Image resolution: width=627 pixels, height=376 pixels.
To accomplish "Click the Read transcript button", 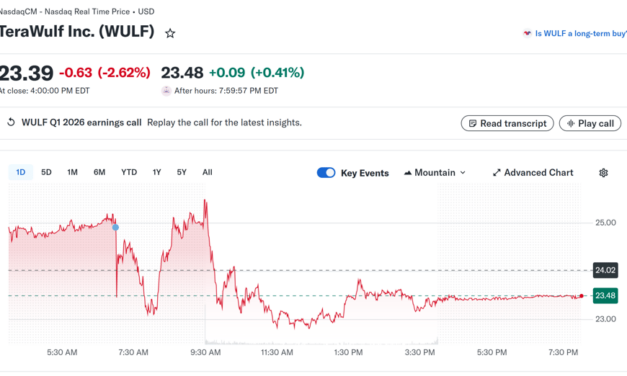I will (507, 124).
